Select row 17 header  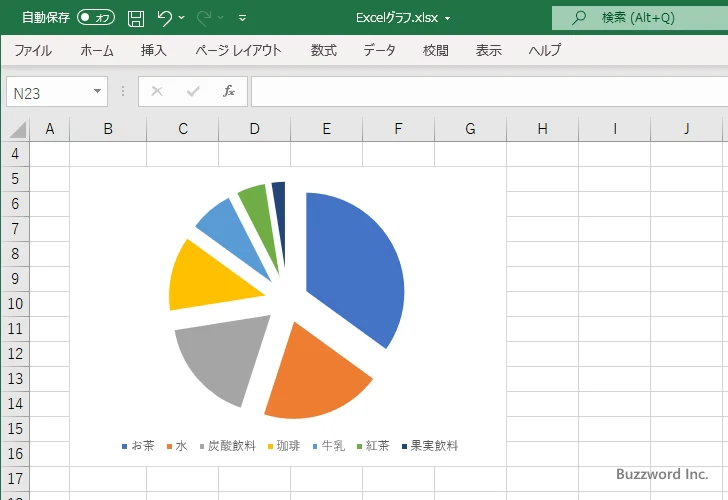15,479
